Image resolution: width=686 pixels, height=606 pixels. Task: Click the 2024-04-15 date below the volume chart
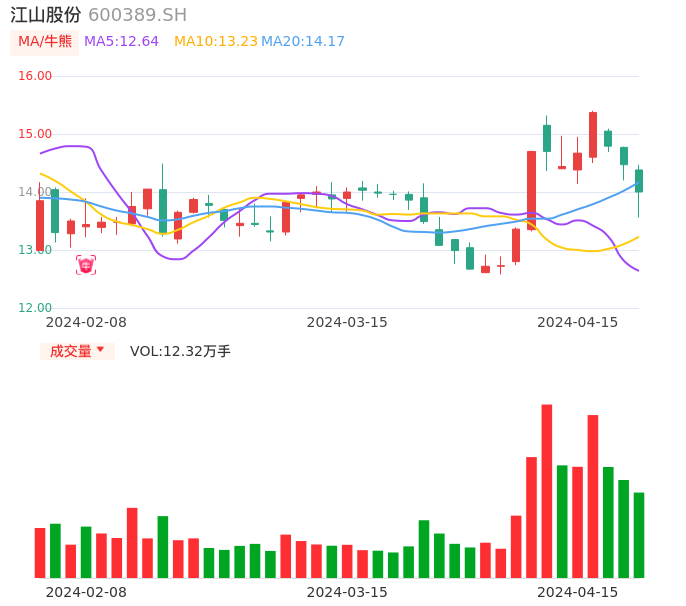578,592
